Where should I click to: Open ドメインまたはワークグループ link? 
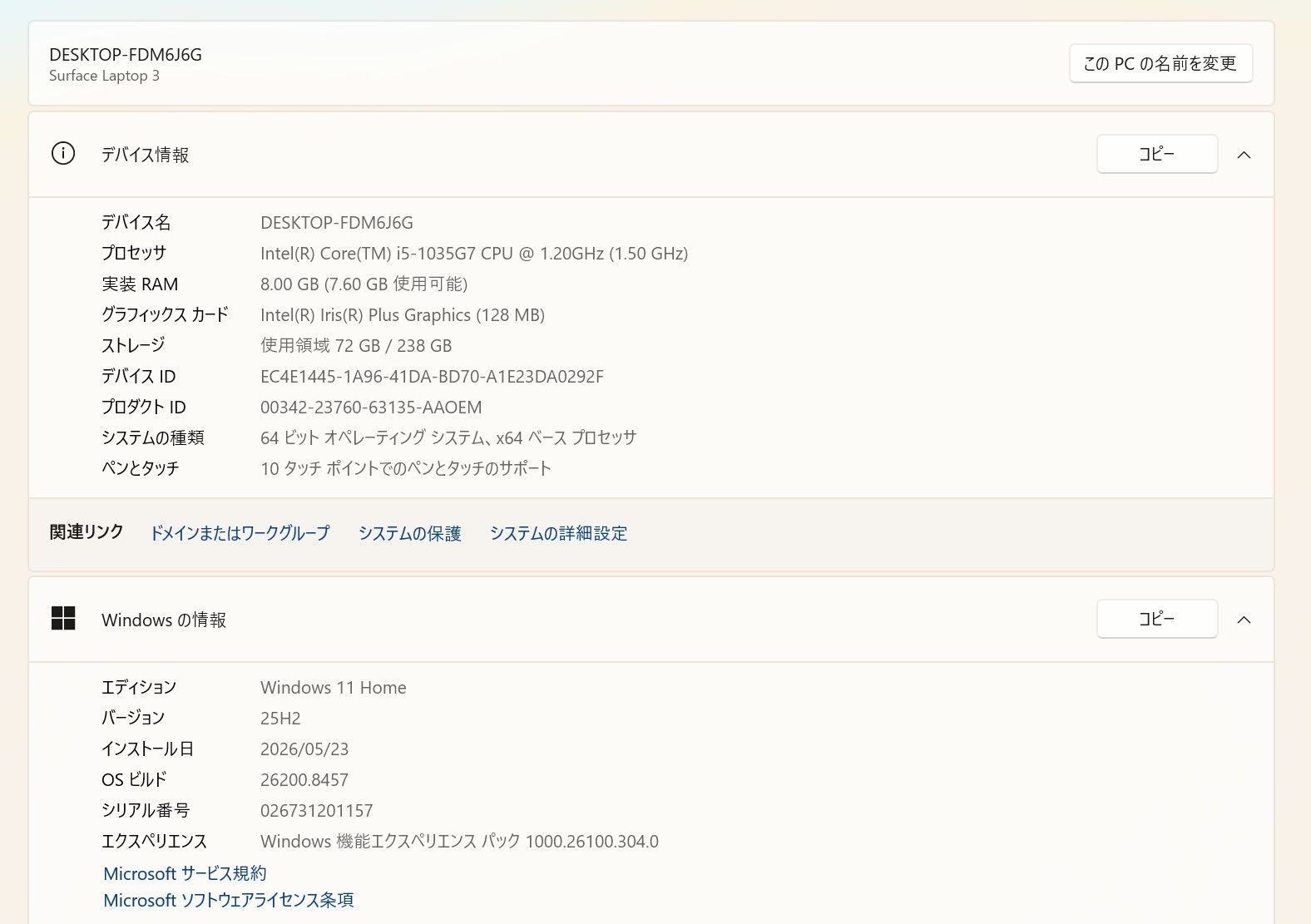click(240, 533)
